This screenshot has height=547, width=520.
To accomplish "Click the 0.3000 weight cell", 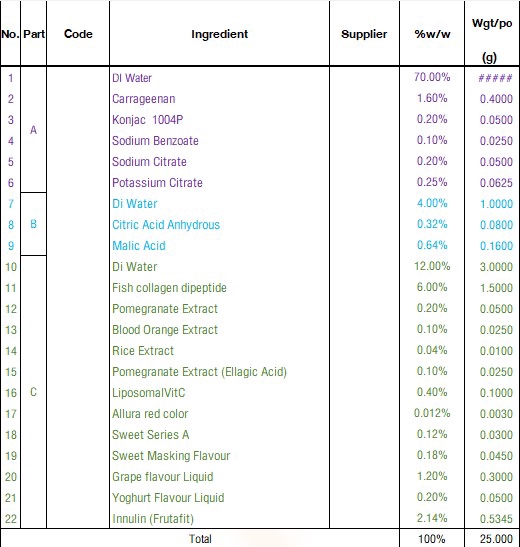I will (492, 477).
